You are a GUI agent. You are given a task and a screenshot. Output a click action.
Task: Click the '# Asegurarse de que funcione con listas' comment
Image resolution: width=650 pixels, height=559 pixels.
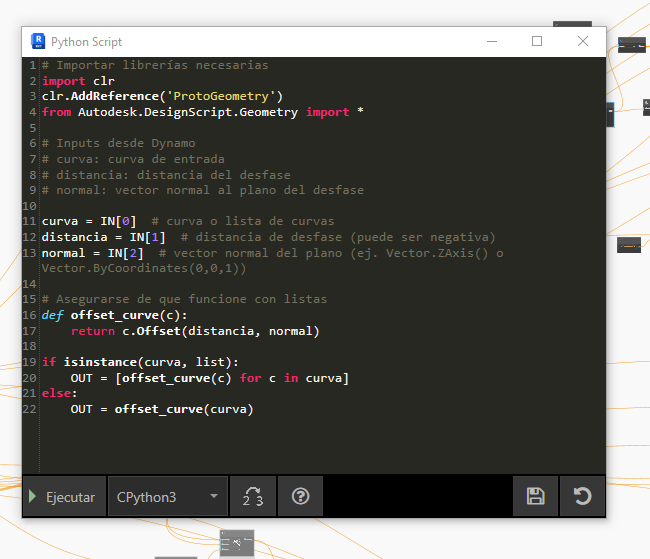(184, 299)
